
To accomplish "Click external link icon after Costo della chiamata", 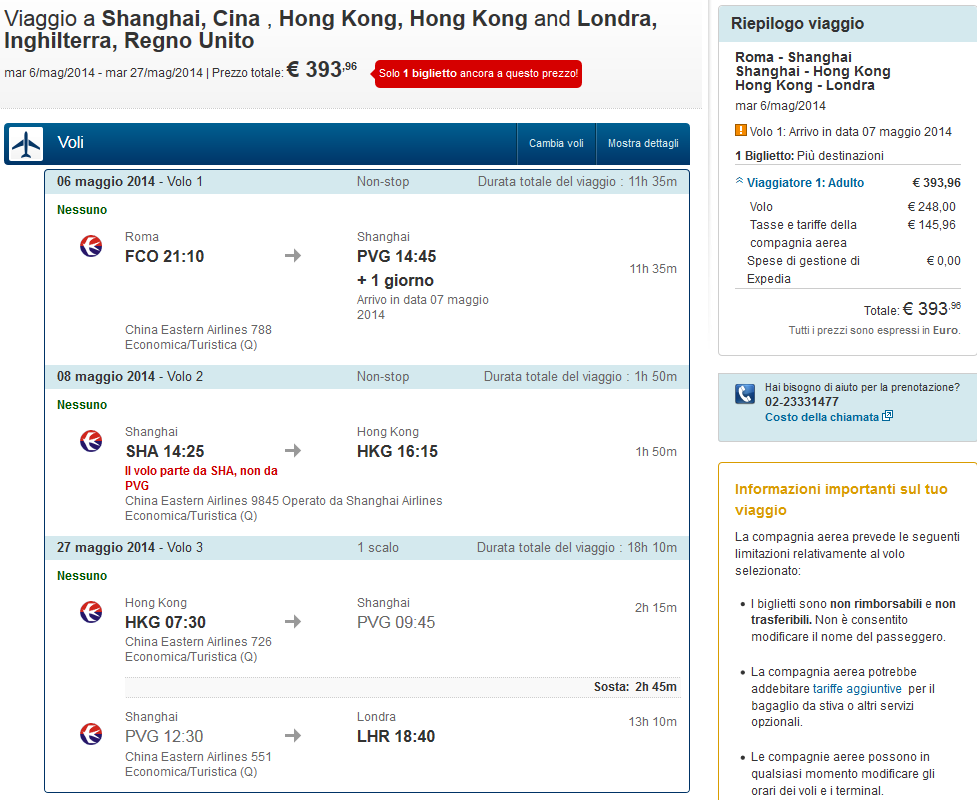I will pyautogui.click(x=887, y=416).
